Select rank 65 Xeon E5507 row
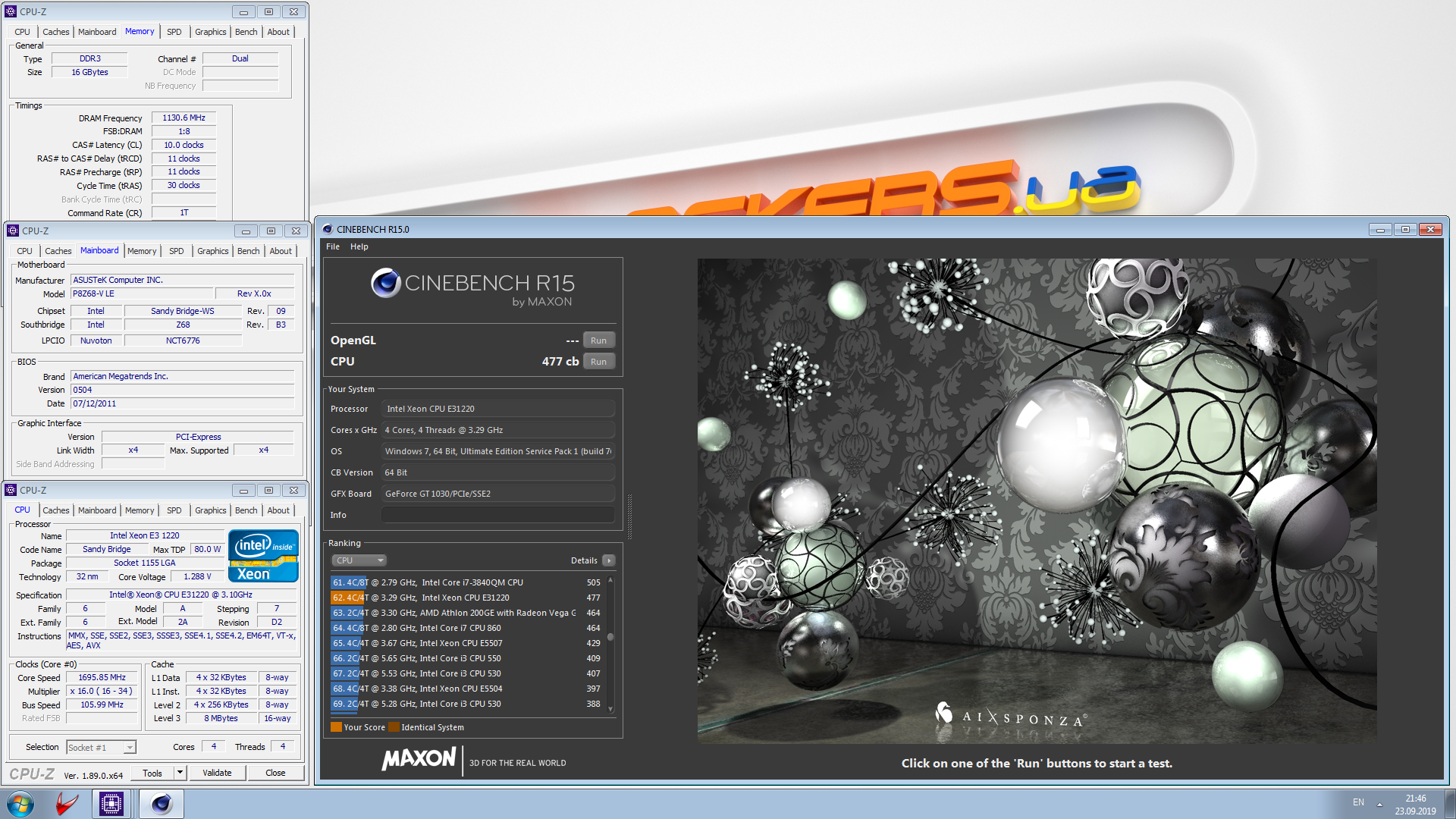The width and height of the screenshot is (1456, 819). 466,643
